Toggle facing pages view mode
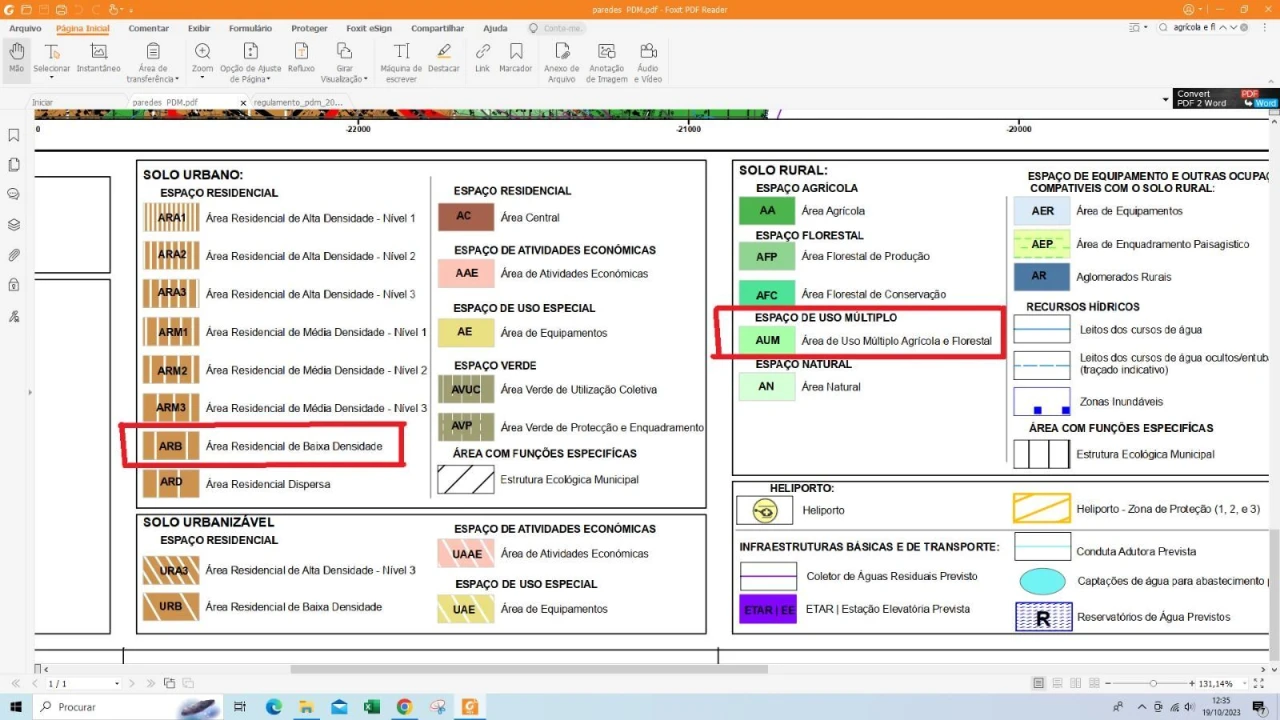Image resolution: width=1280 pixels, height=720 pixels. 1076,683
